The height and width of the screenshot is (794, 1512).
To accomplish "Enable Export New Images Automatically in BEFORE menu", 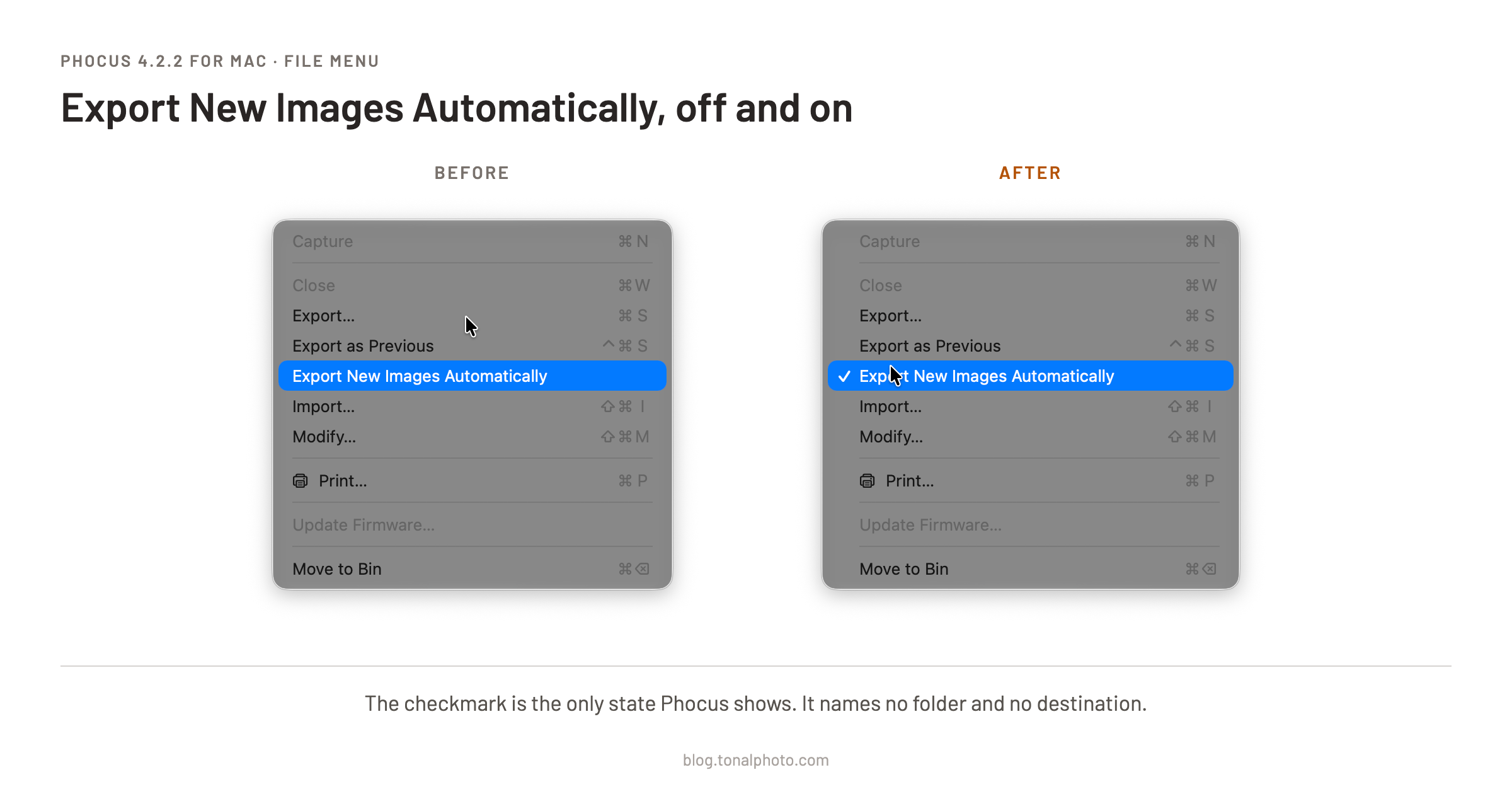I will [472, 376].
